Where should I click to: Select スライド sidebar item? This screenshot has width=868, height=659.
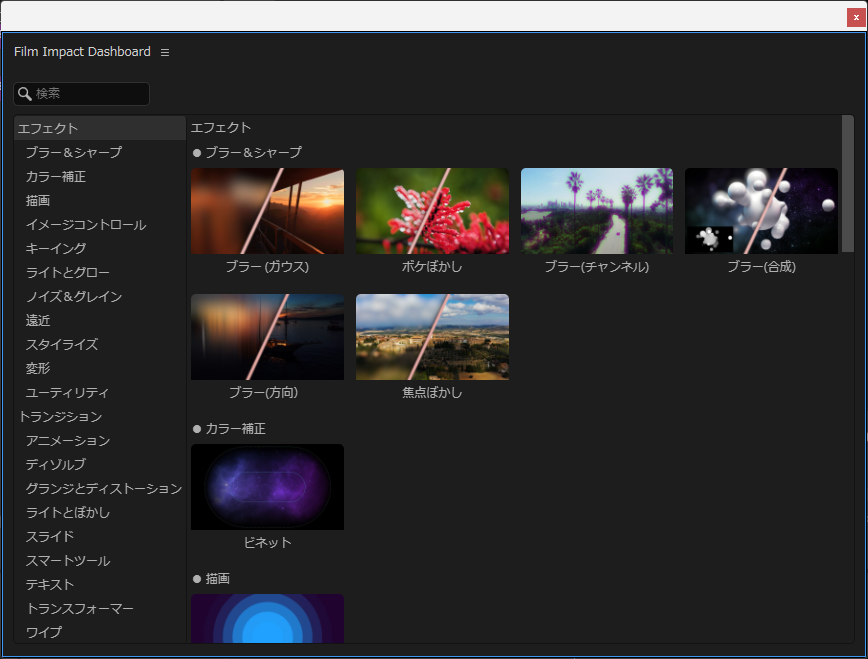click(x=50, y=537)
